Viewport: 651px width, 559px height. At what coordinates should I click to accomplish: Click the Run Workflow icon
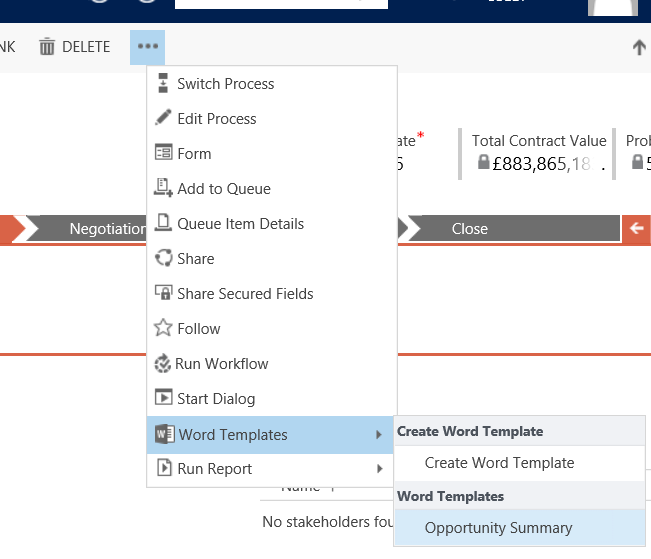(163, 364)
